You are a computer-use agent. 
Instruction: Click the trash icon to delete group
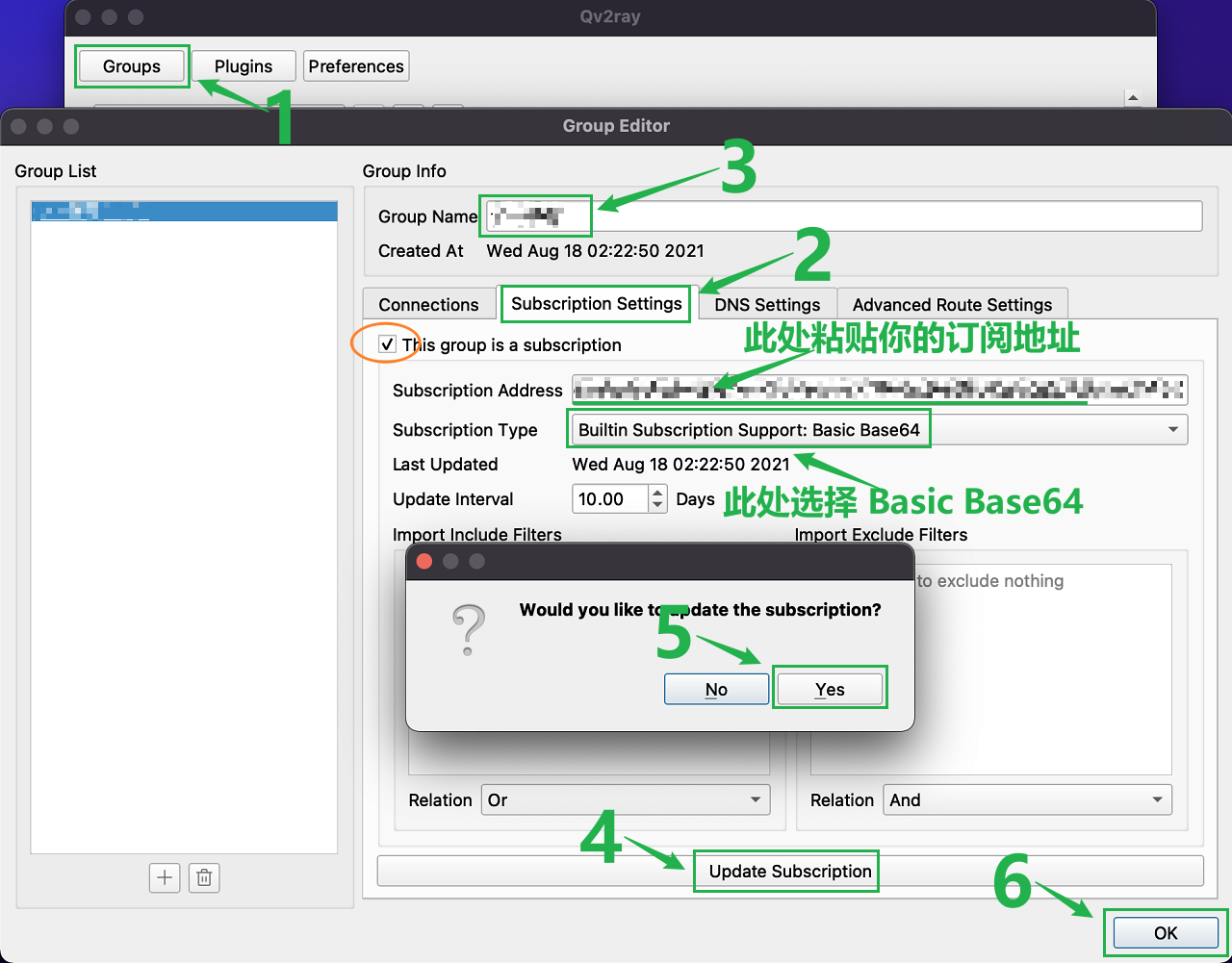[204, 877]
